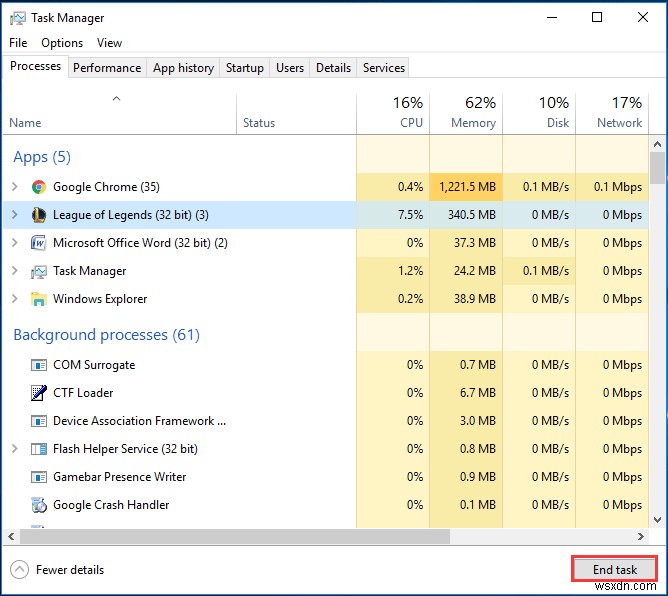The image size is (668, 596).
Task: Switch to the App history tab
Action: click(183, 68)
